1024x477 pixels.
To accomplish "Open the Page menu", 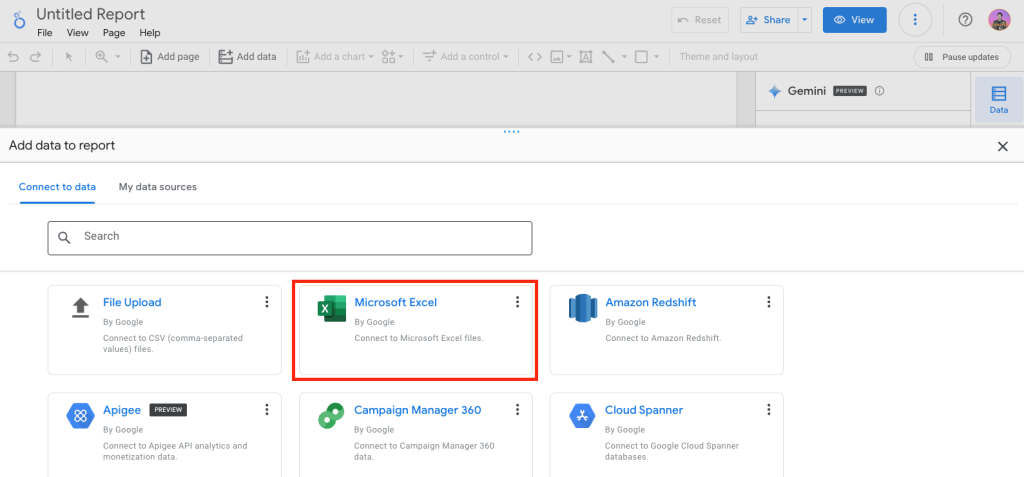I will [114, 33].
